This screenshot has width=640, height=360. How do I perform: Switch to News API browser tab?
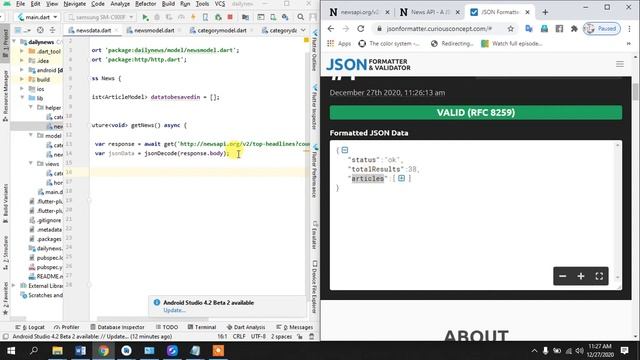point(430,12)
